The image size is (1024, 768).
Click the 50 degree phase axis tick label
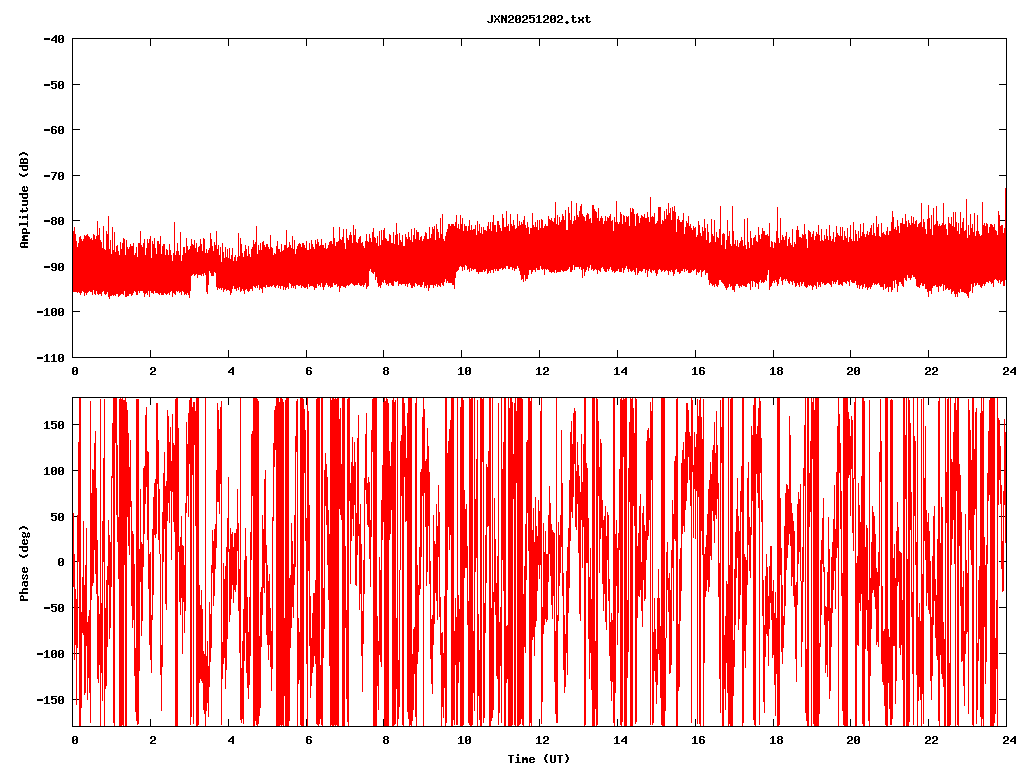pos(57,516)
